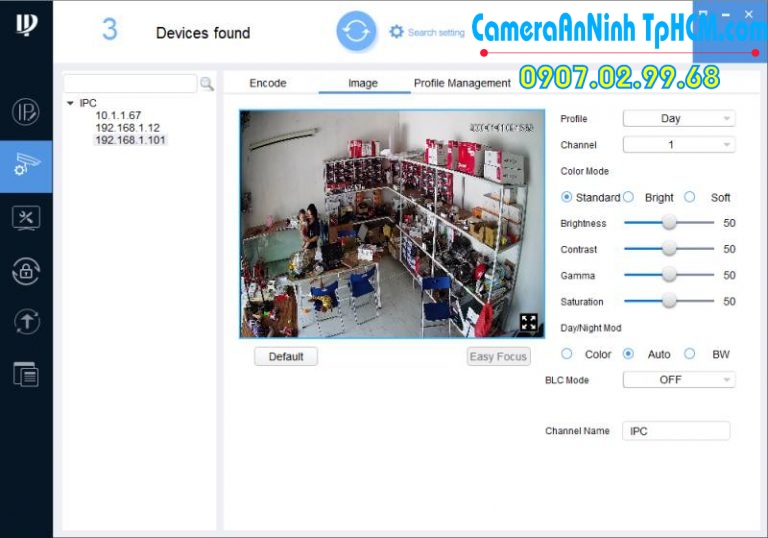
Task: Click the ConfigTool logo icon
Action: (25, 24)
